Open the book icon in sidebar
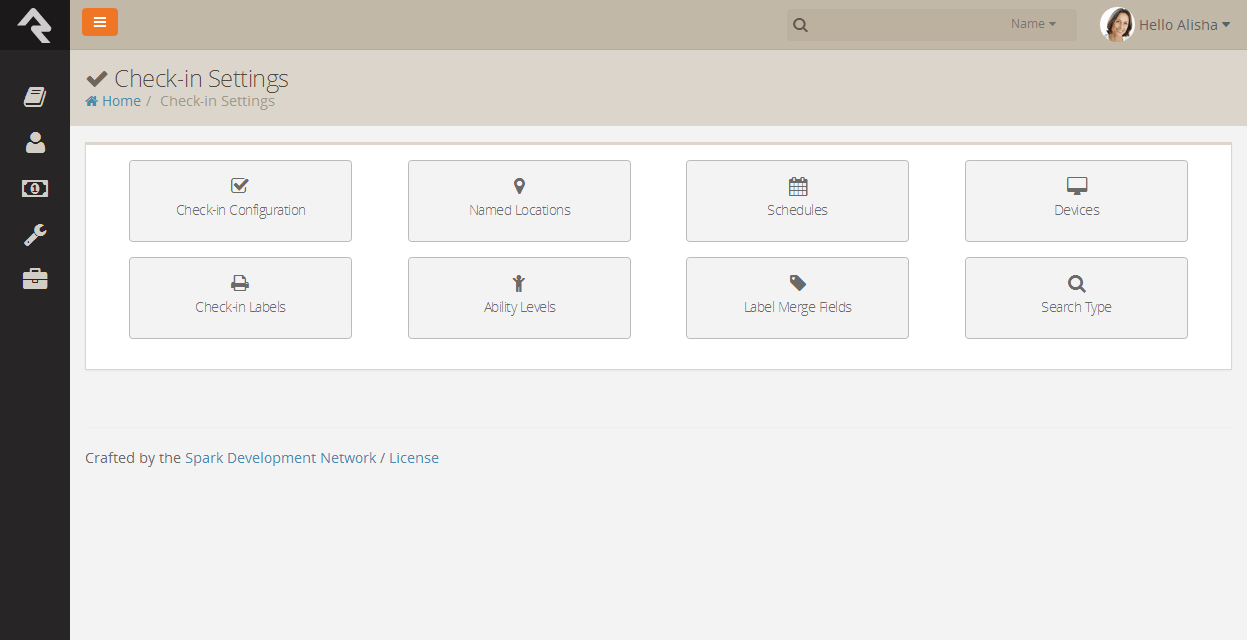 (35, 97)
